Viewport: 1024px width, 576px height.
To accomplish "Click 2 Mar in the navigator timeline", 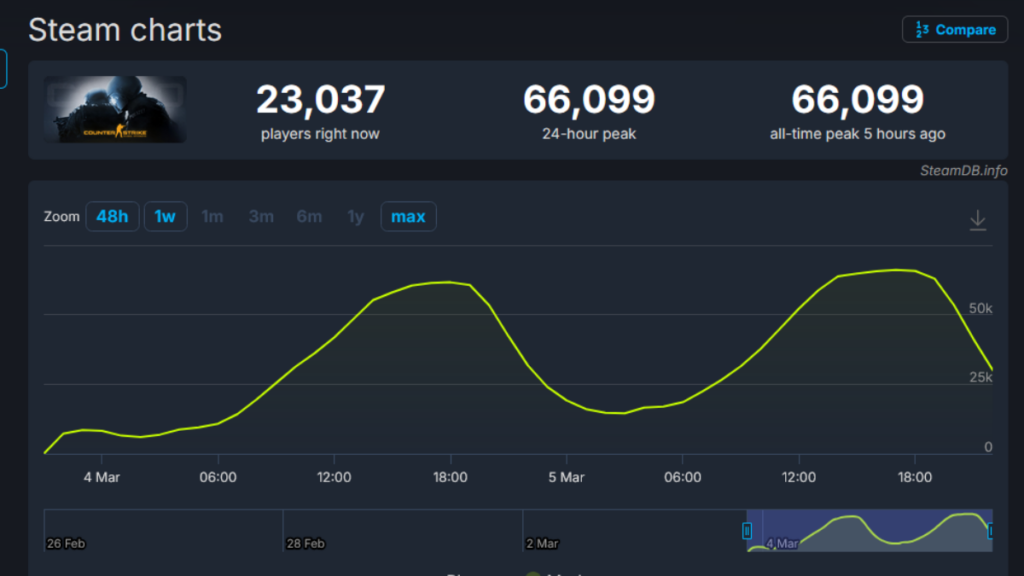I will pyautogui.click(x=542, y=543).
